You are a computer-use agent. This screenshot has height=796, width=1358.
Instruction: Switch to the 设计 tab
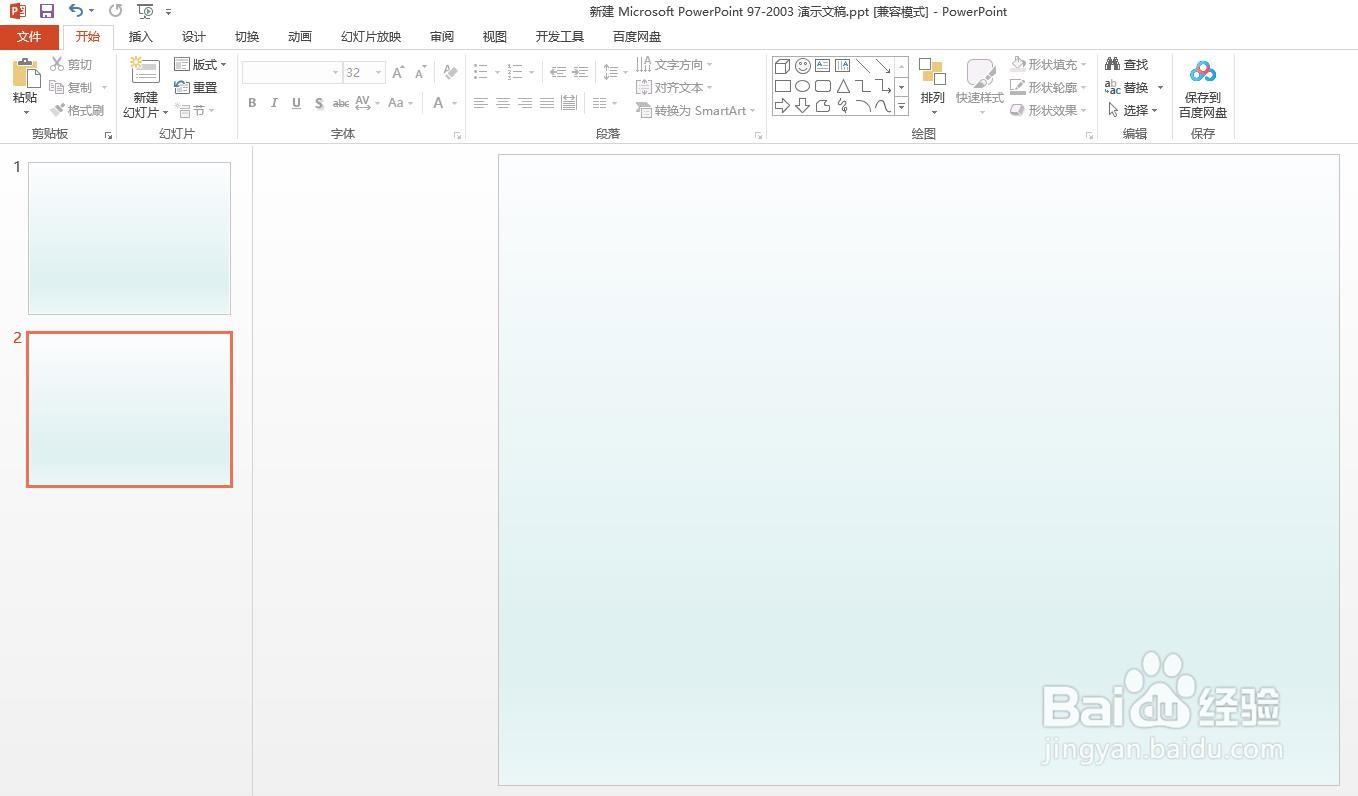[x=194, y=37]
